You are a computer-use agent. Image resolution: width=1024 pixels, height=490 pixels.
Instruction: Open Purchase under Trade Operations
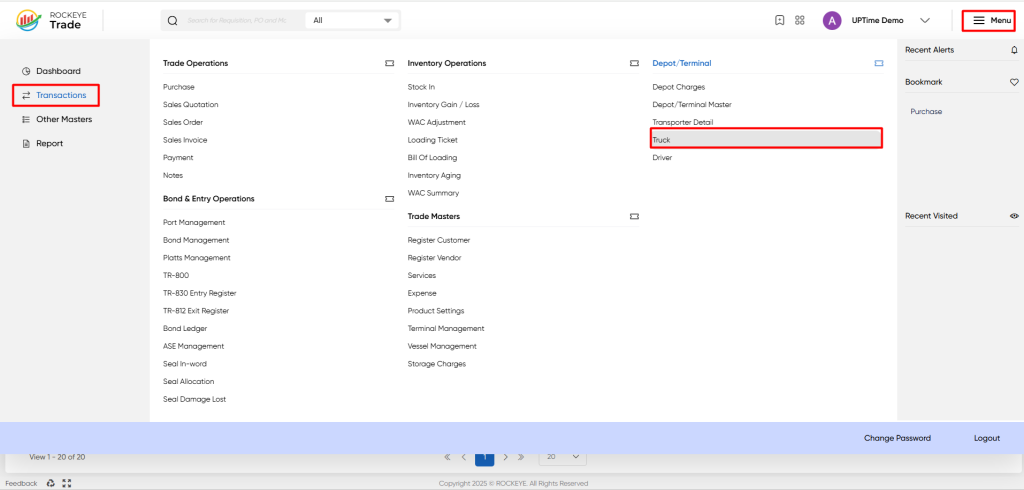coord(179,87)
